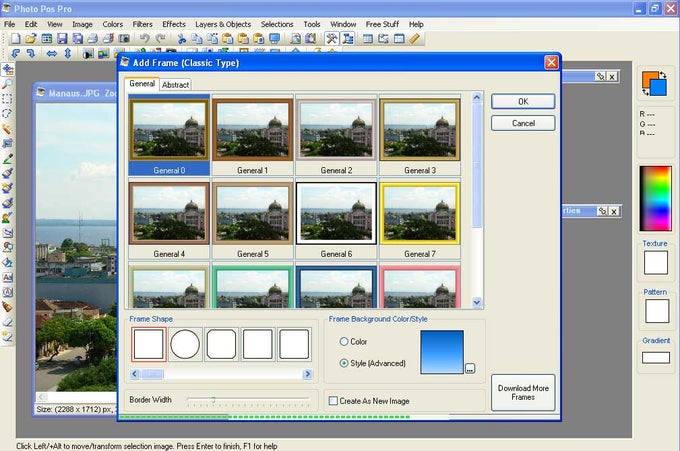Click the flip horizontal arrows icon
Screen dimensions: 680x451
[52, 54]
